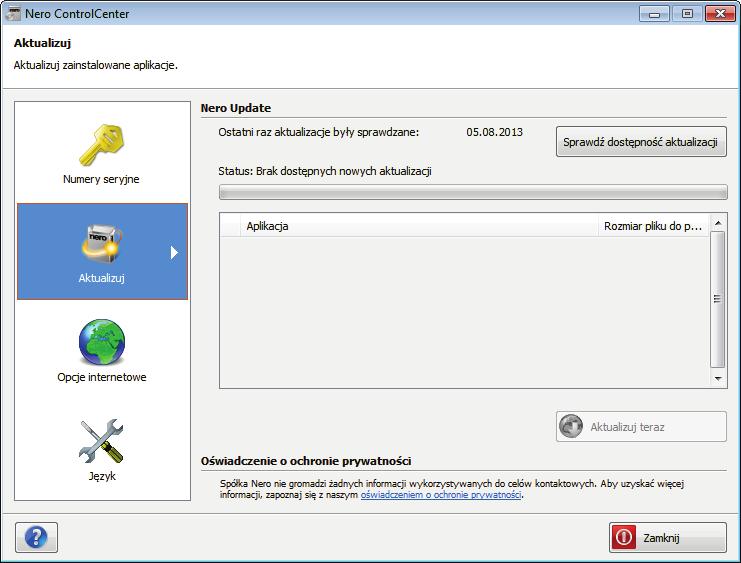Select the Numery seryjne label
Screen dimensions: 741x563
pos(101,179)
